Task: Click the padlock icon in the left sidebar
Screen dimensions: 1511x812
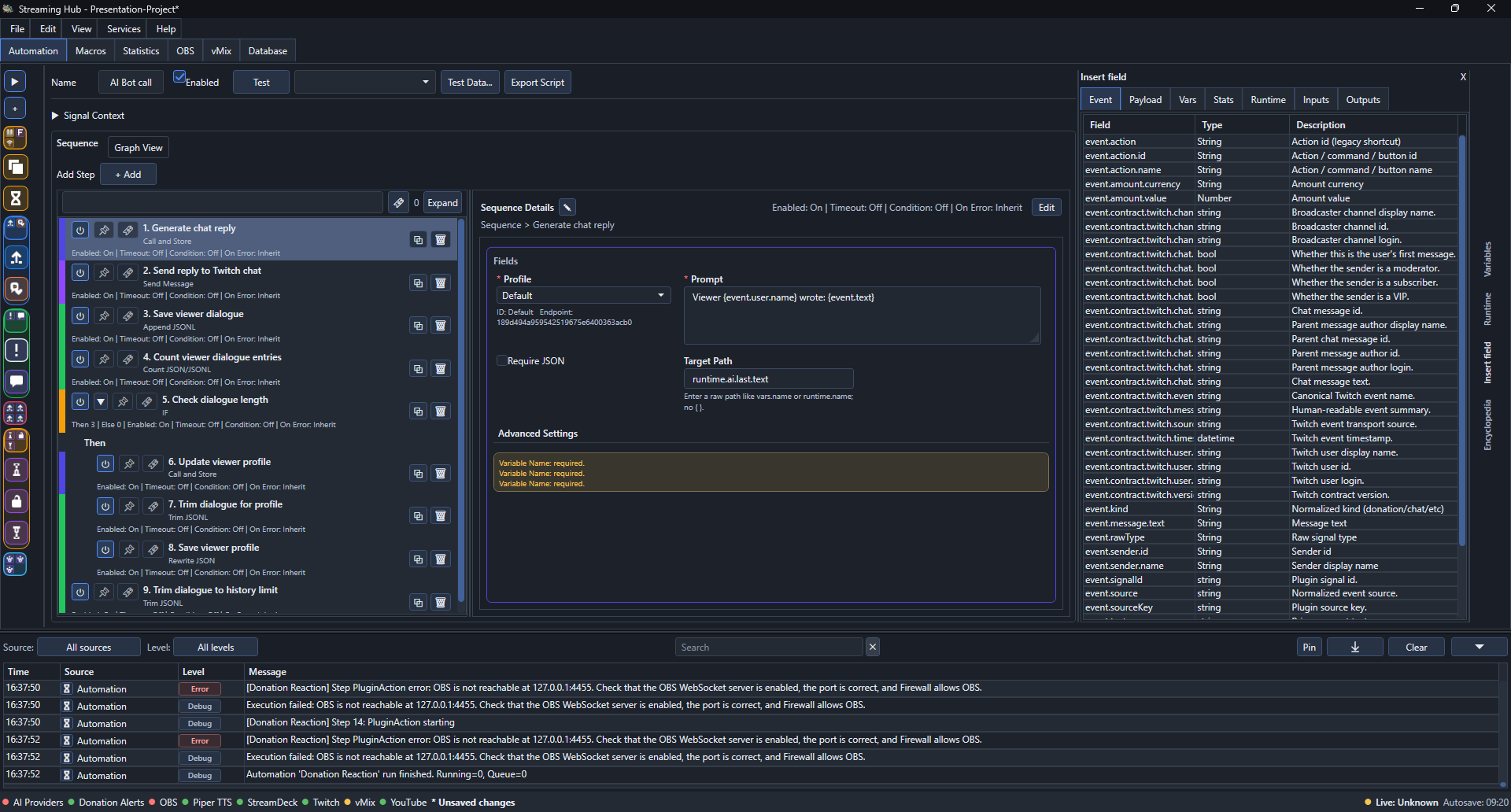Action: 17,501
